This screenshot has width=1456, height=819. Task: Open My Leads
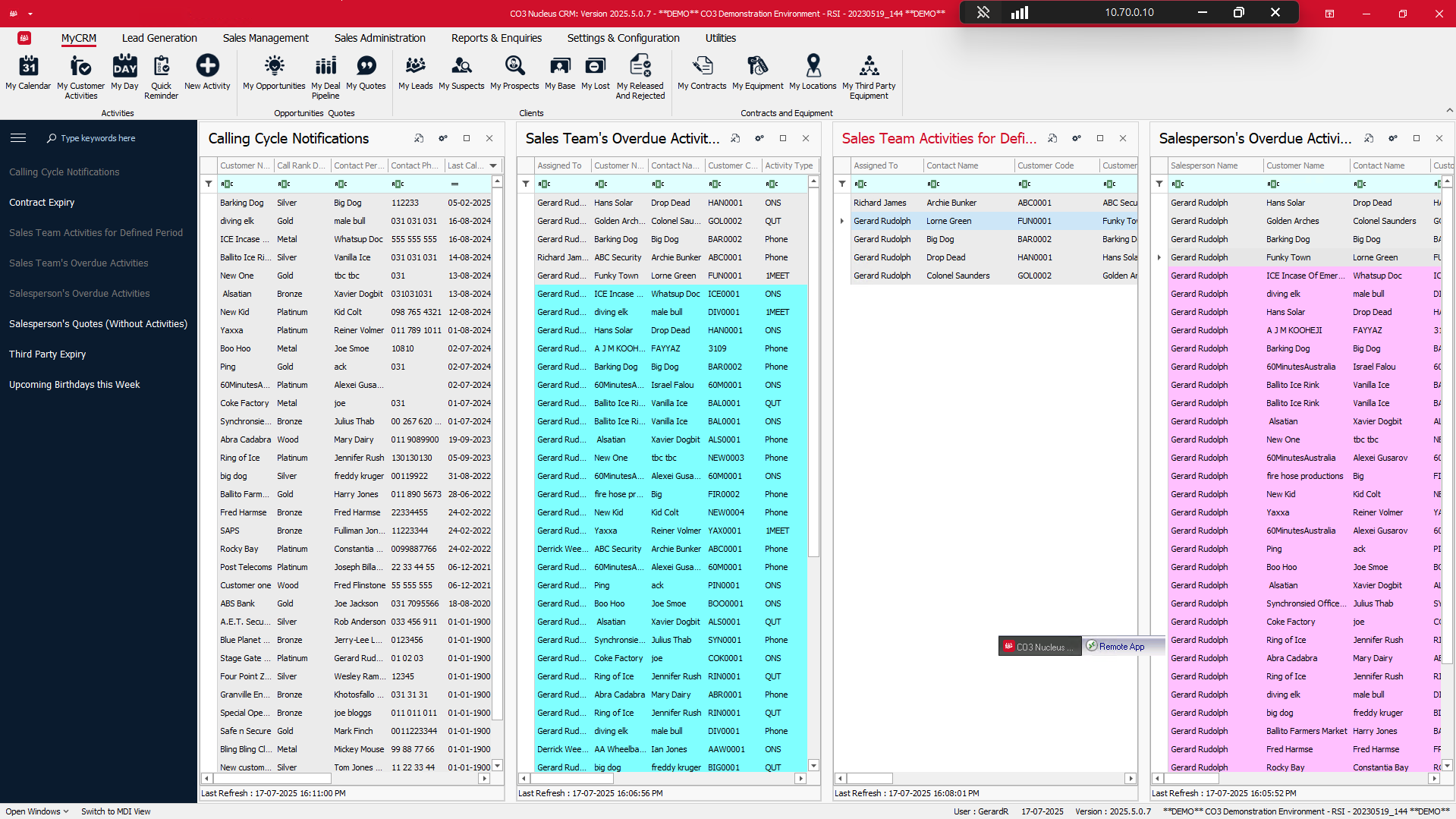415,74
